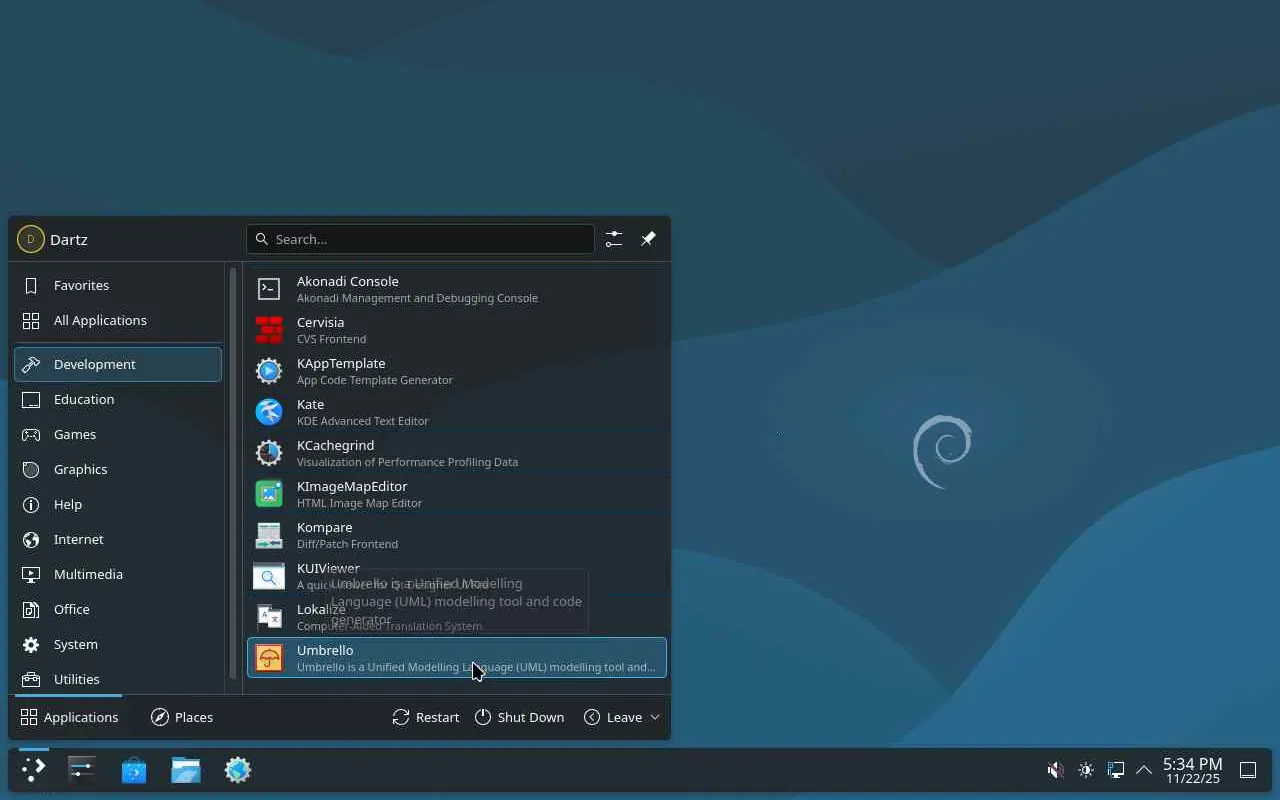The image size is (1280, 800).
Task: Launch KImageMapEditor
Action: (456, 494)
